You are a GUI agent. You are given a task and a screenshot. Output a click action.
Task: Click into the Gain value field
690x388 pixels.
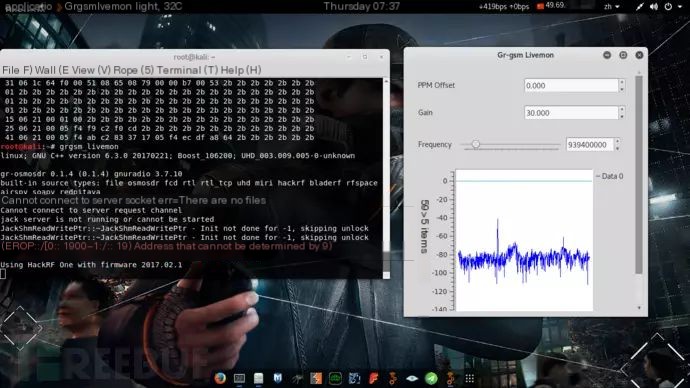571,113
